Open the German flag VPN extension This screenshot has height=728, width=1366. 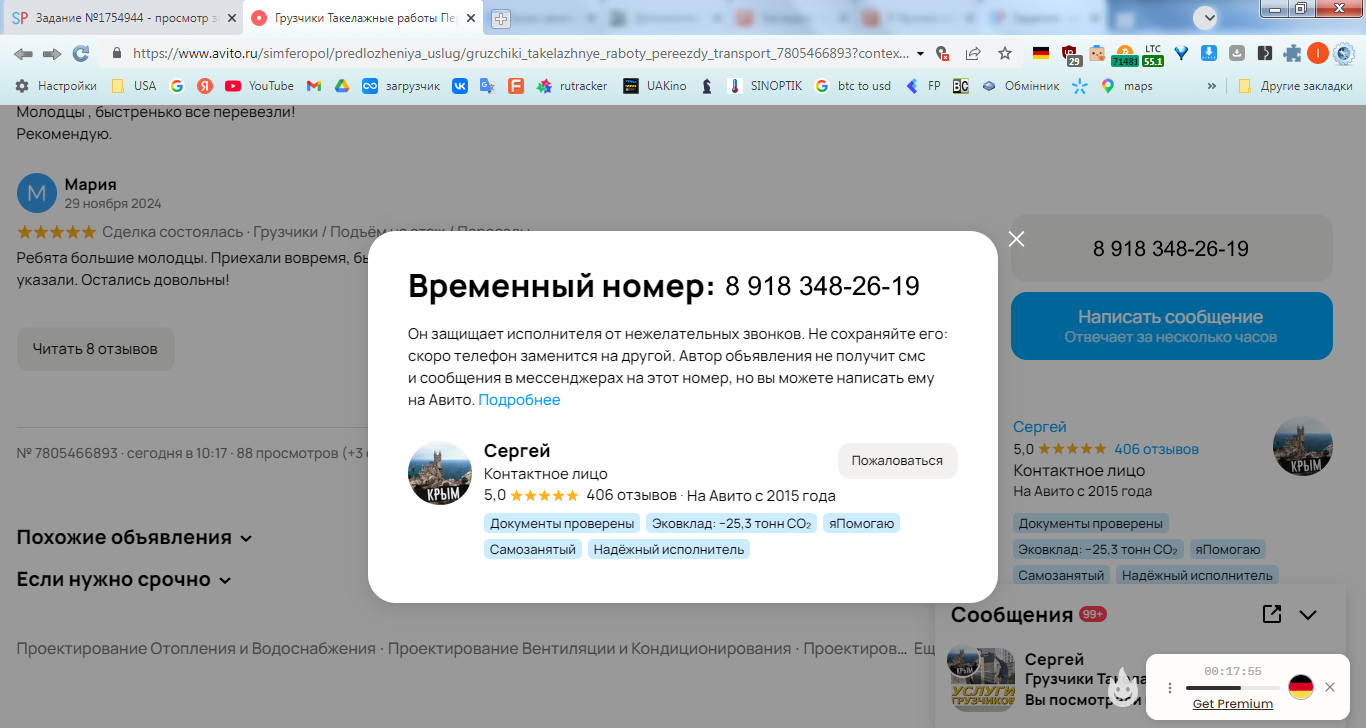(1041, 53)
